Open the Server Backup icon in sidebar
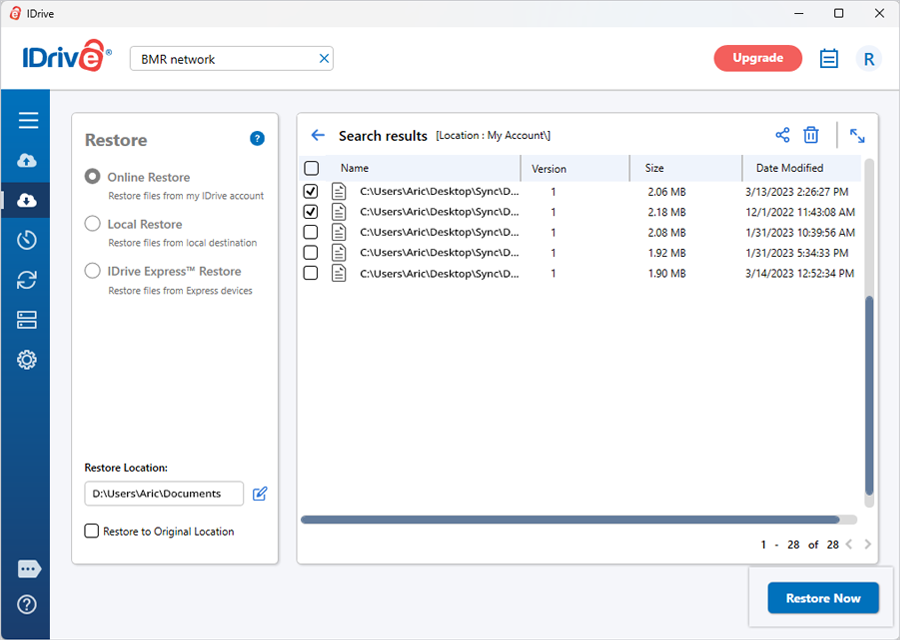This screenshot has height=640, width=900. coord(28,320)
